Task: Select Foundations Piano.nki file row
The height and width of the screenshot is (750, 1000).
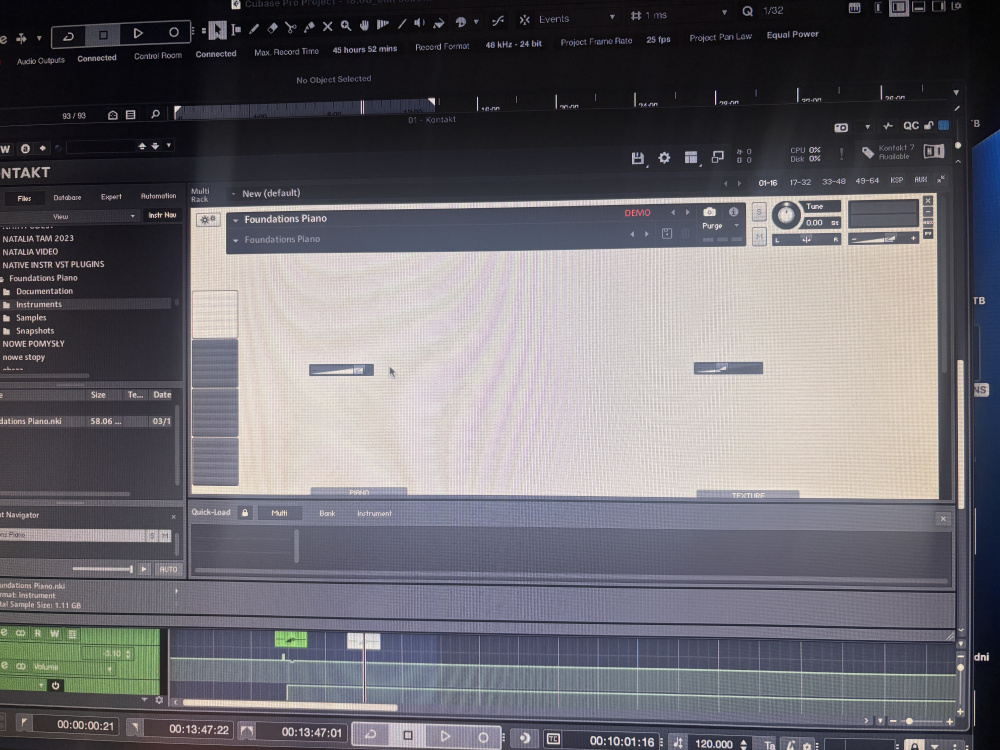Action: 87,422
